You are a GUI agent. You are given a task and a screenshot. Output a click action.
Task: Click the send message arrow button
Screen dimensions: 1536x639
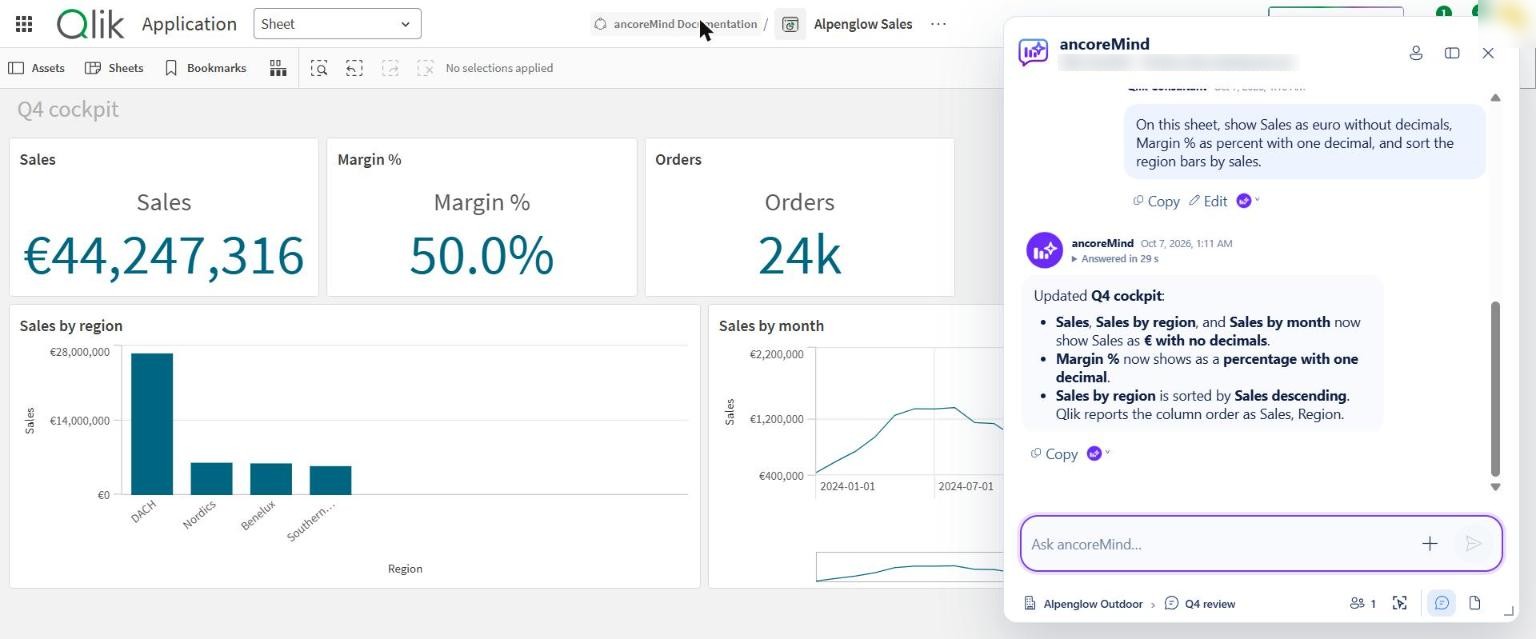(1473, 544)
